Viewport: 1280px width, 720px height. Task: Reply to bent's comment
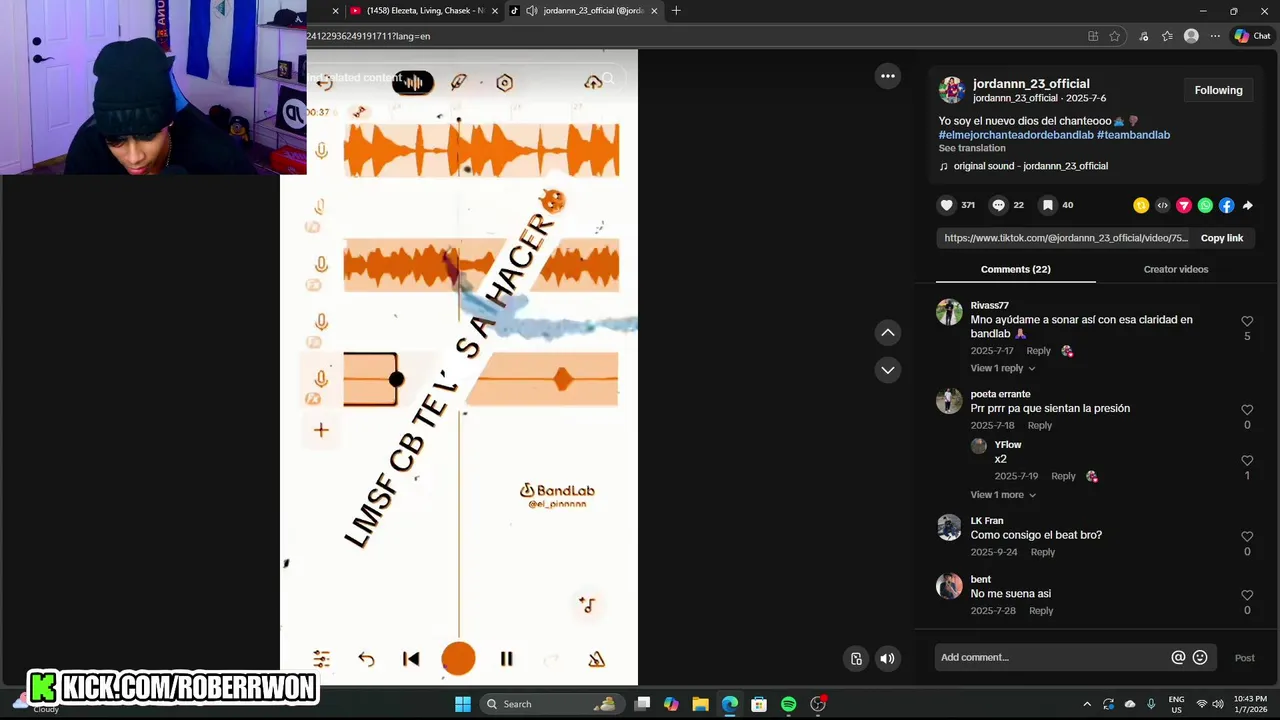[x=1041, y=611]
